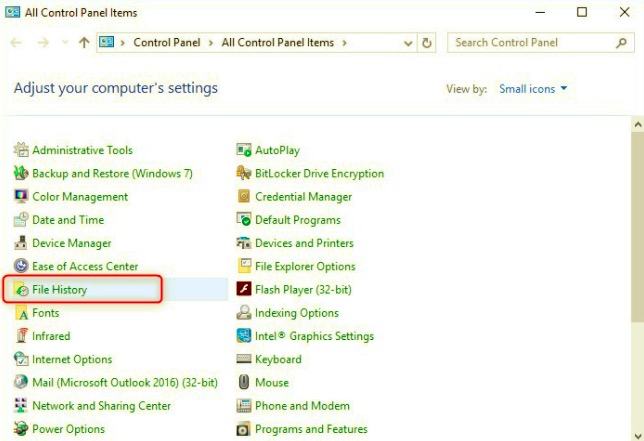Click the Phone and Modem icon
644x441 pixels.
pyautogui.click(x=244, y=406)
